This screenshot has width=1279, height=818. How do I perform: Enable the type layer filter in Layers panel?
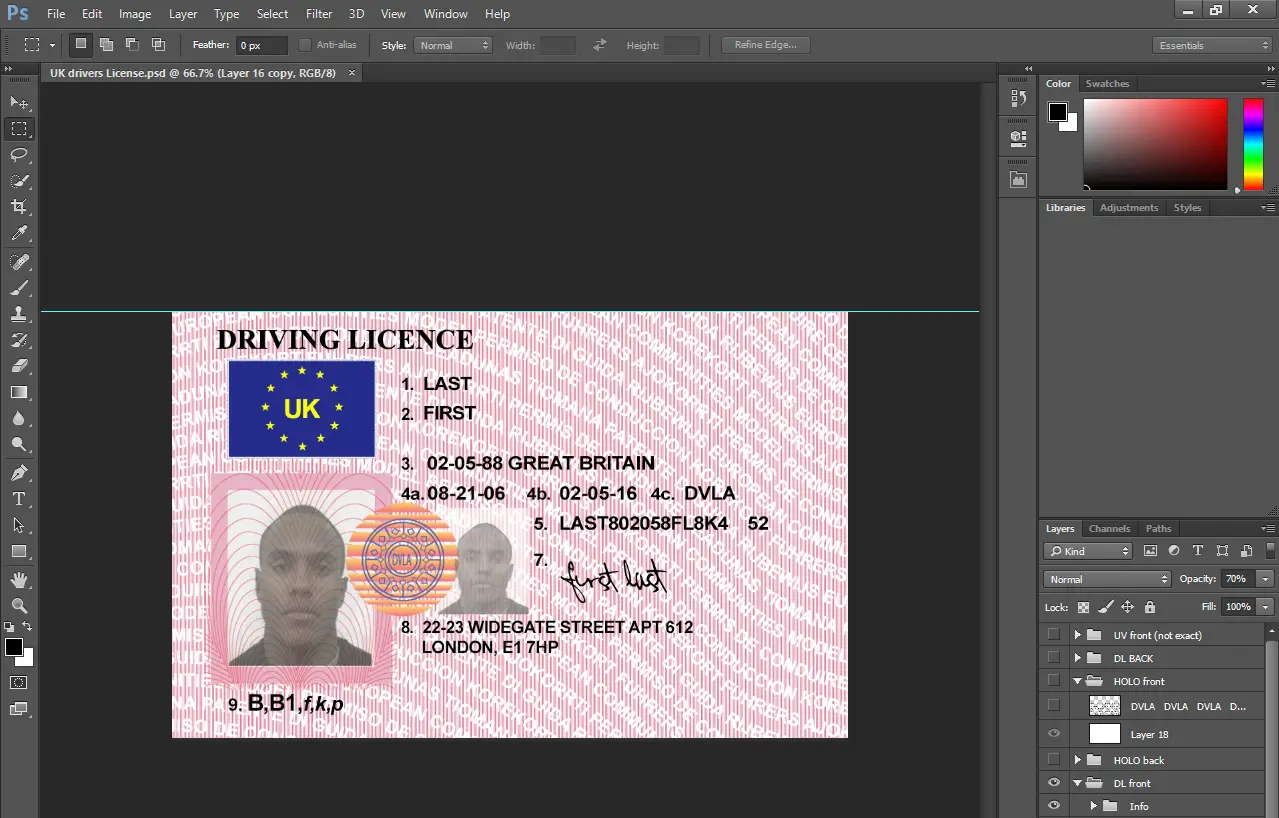1197,550
